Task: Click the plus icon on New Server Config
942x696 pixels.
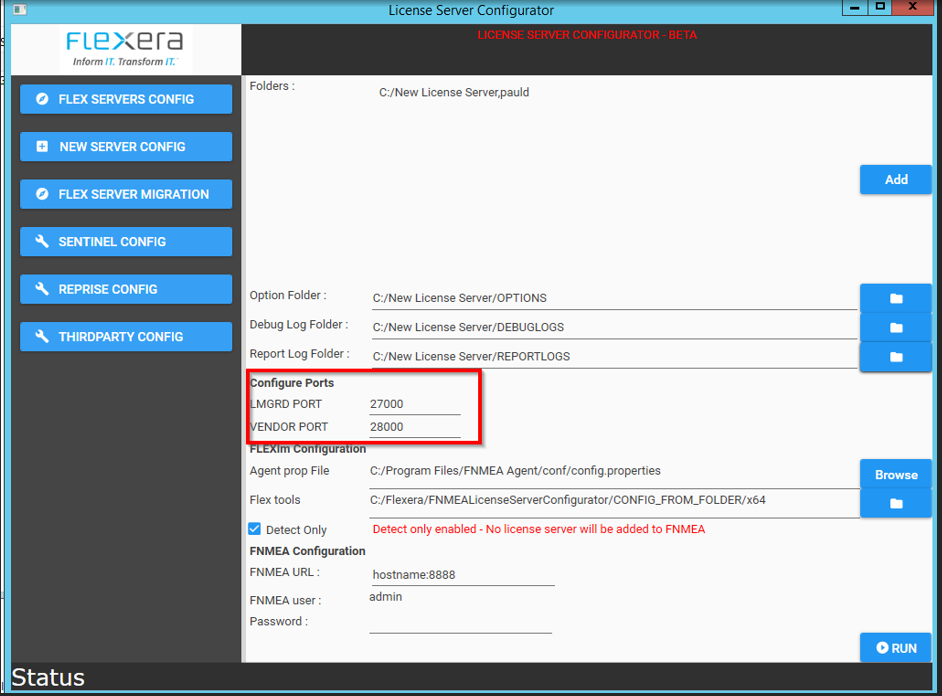Action: [42, 147]
